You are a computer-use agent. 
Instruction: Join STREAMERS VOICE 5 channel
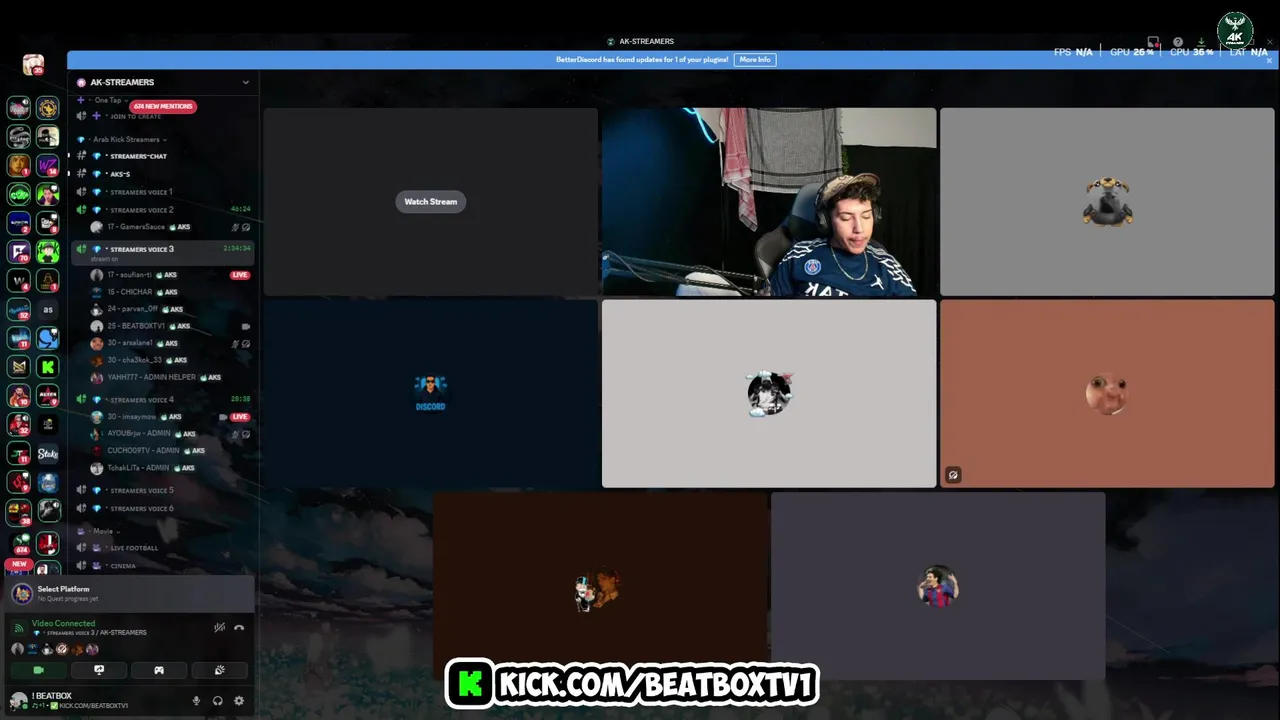(162, 490)
